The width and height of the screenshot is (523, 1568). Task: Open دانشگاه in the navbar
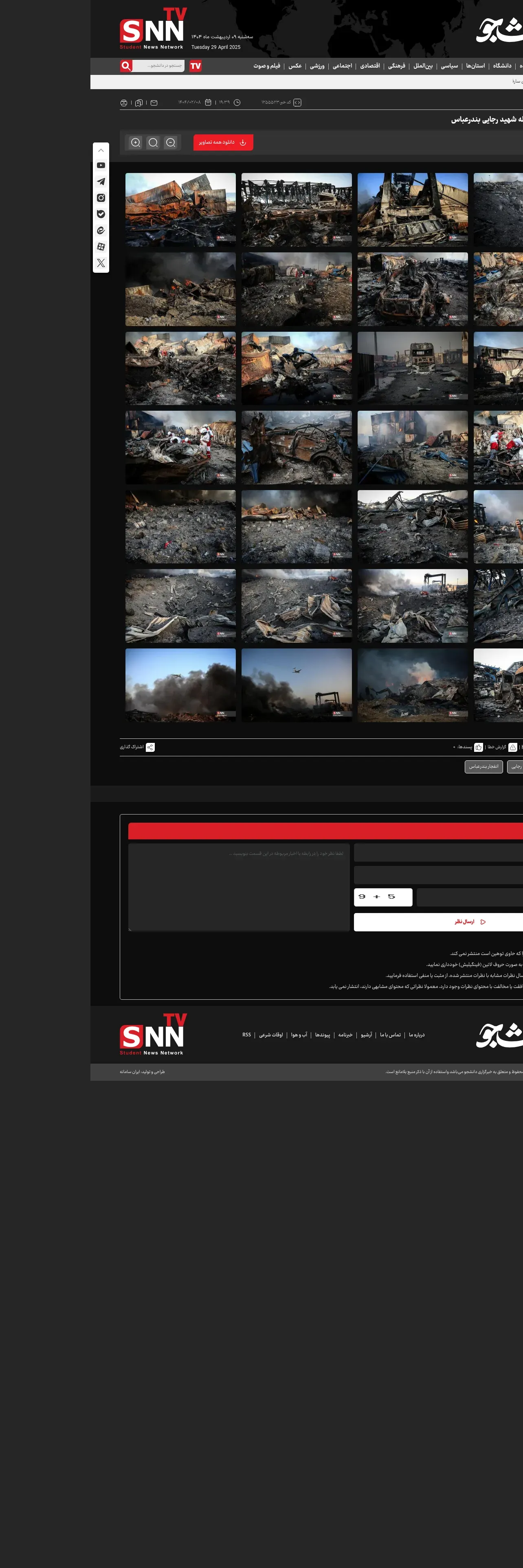click(502, 66)
